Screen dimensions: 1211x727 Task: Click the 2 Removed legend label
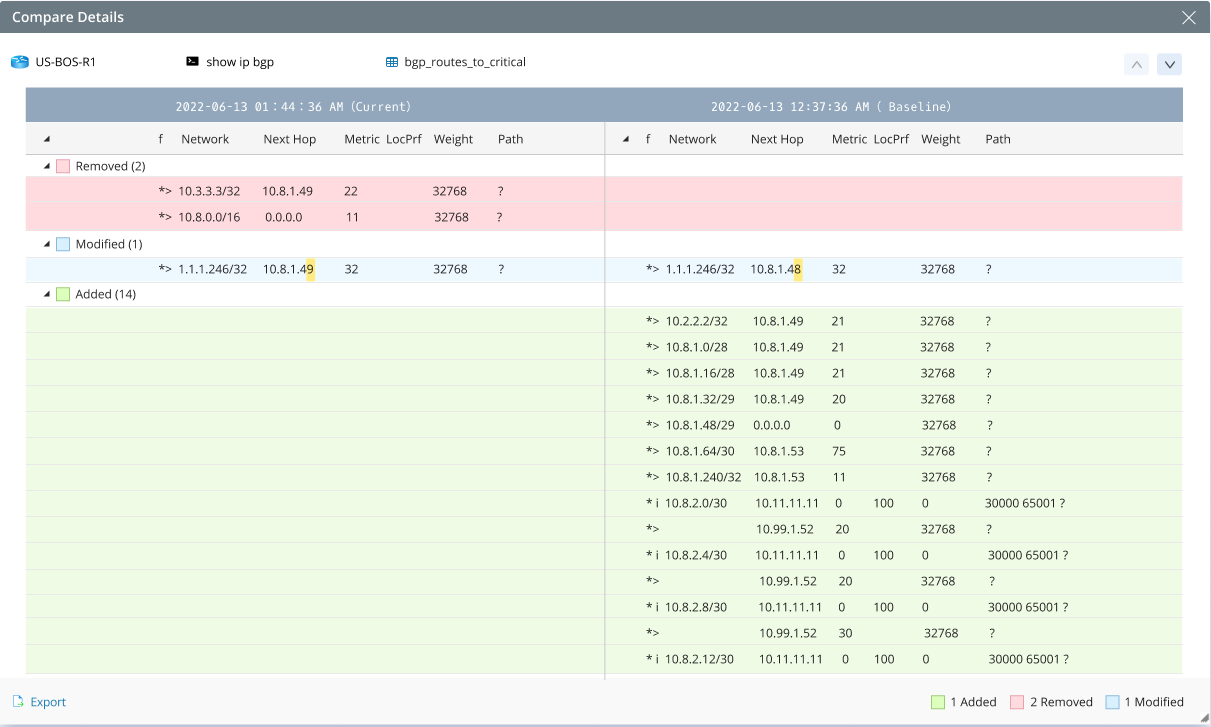click(1061, 702)
